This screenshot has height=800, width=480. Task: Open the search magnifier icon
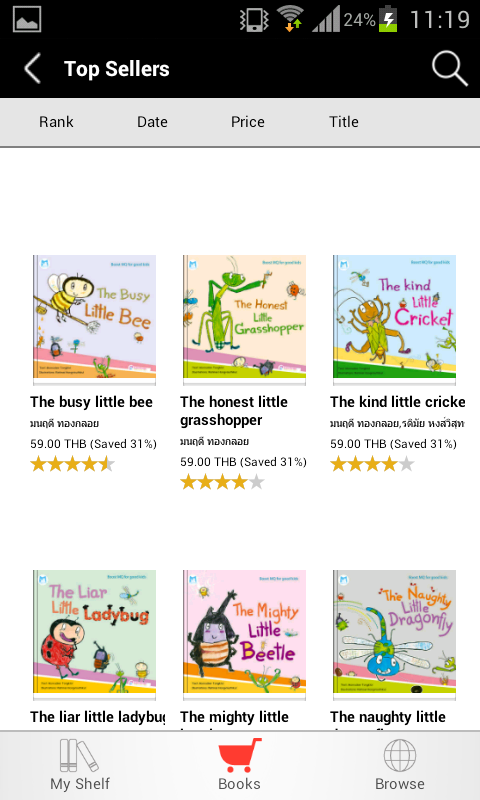click(449, 69)
